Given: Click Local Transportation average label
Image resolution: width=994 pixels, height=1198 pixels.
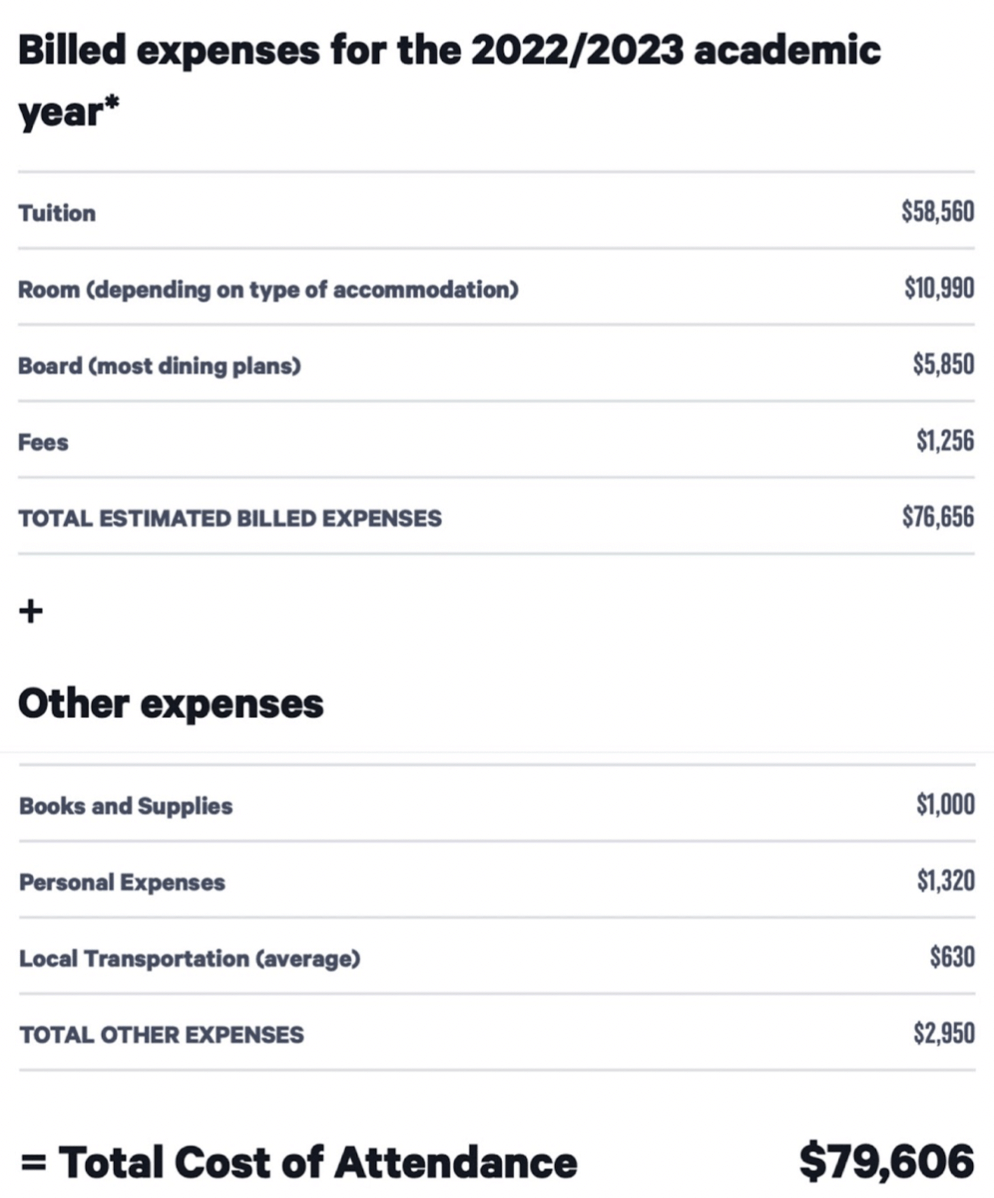Looking at the screenshot, I should pos(189,960).
